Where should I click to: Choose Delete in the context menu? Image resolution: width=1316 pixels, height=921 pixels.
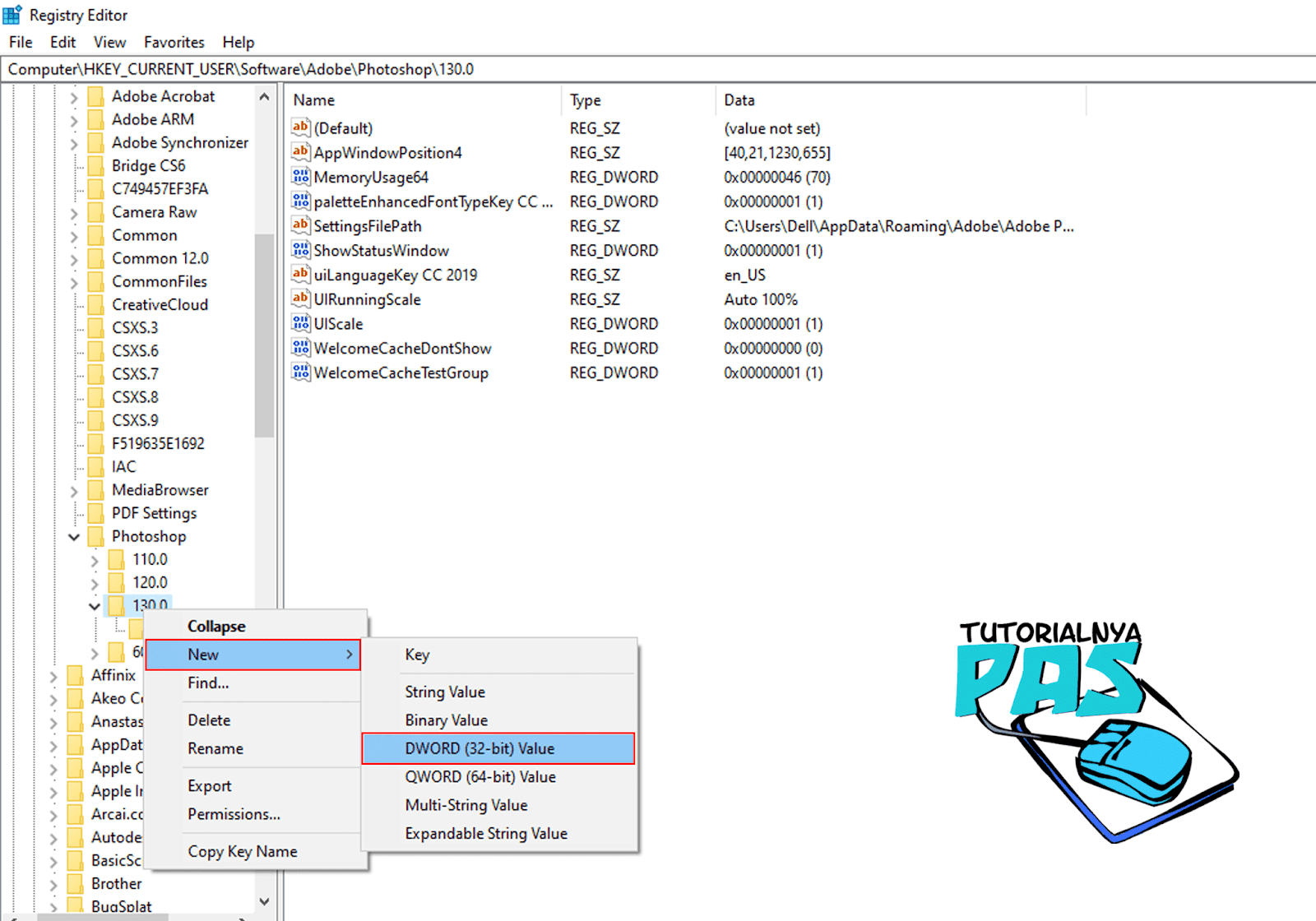click(x=253, y=720)
